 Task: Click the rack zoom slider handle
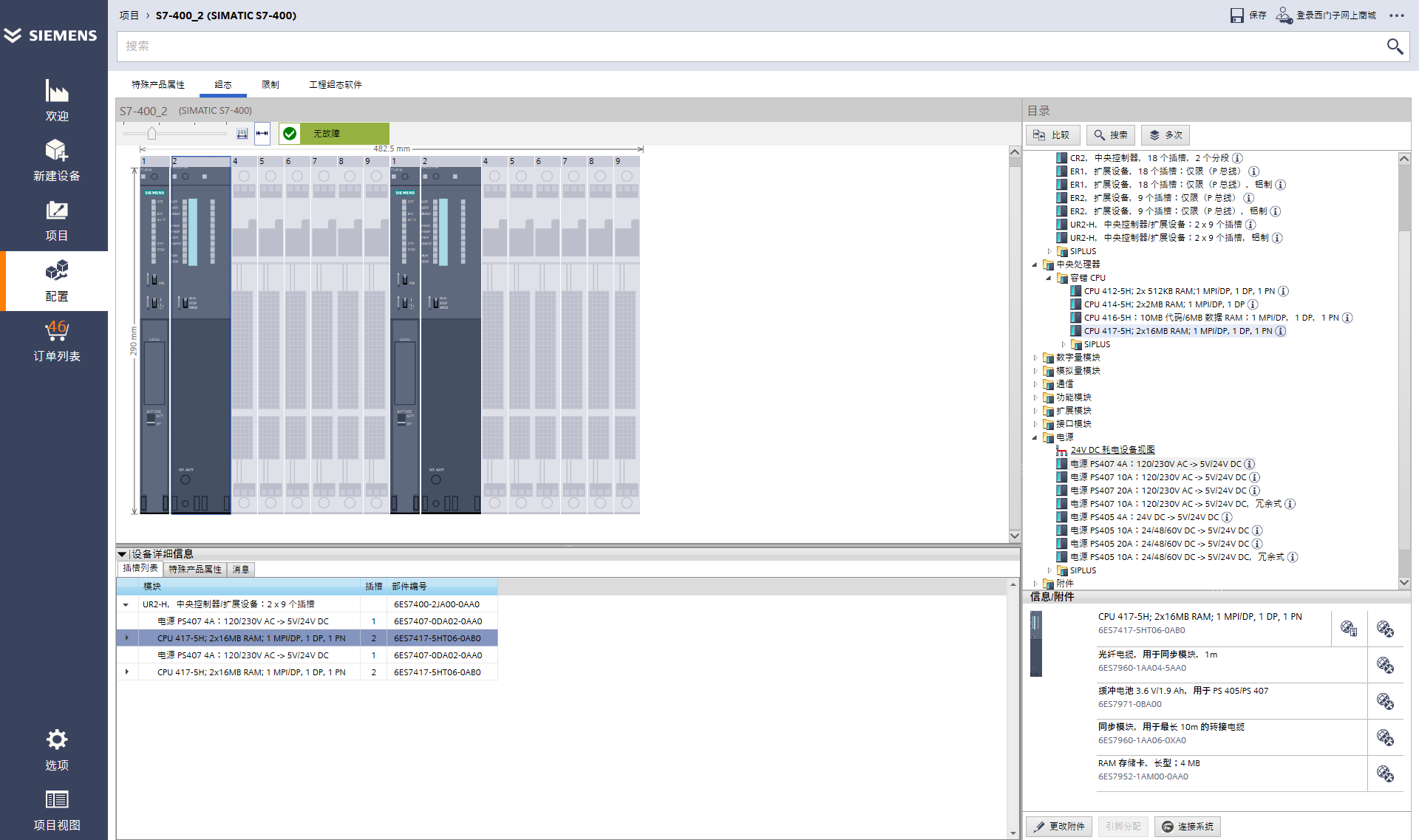coord(152,134)
